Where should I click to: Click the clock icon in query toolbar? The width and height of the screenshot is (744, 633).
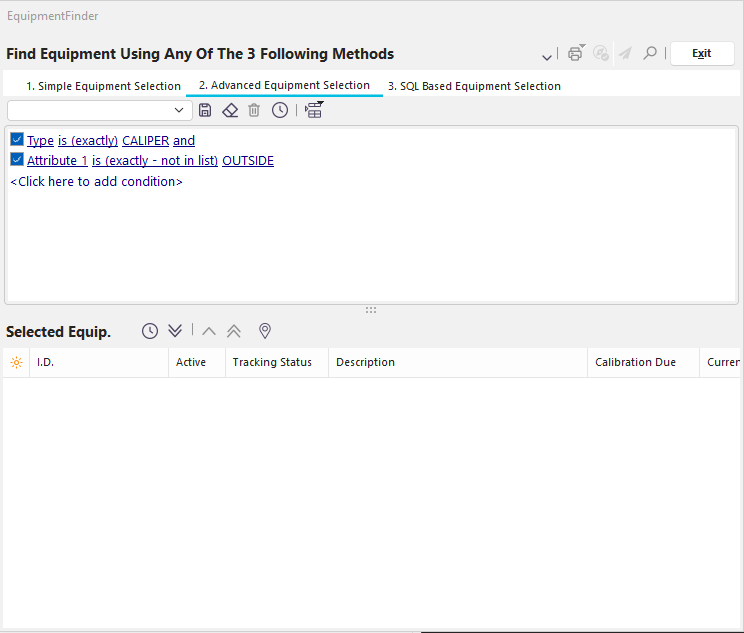[280, 110]
